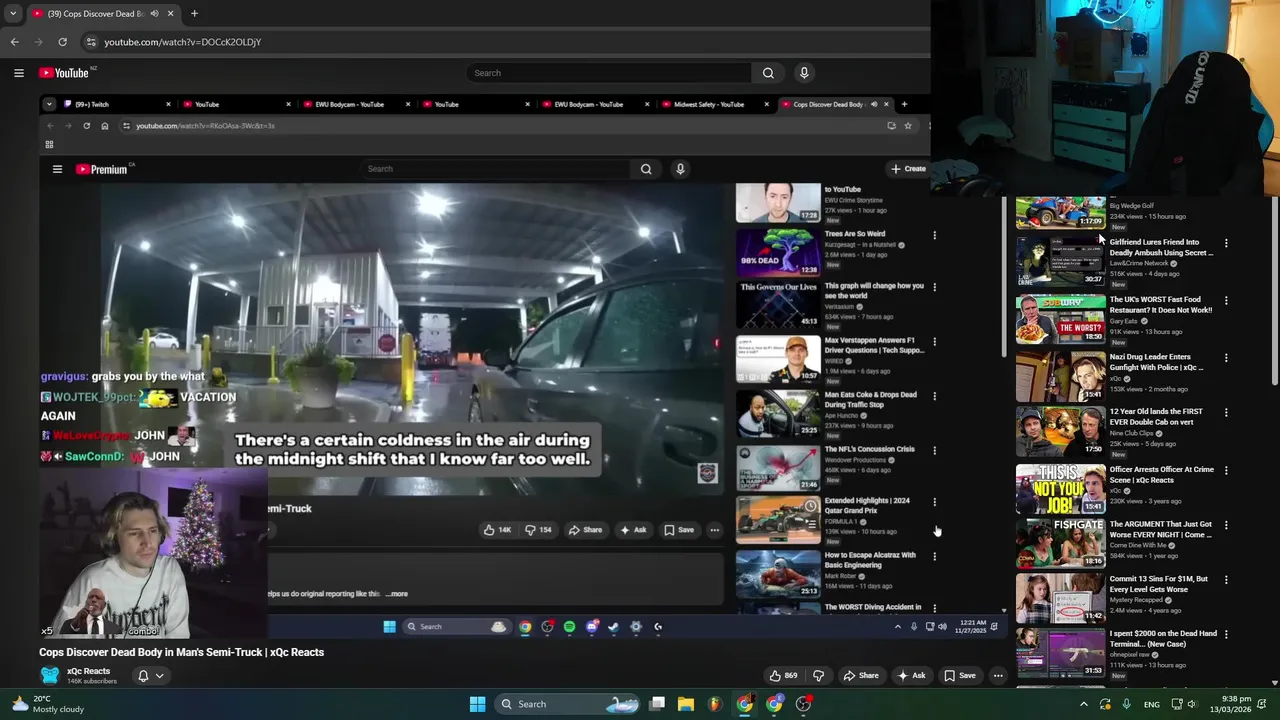Click Create button in streamed YouTube Premium
This screenshot has height=720, width=1280.
coord(909,169)
